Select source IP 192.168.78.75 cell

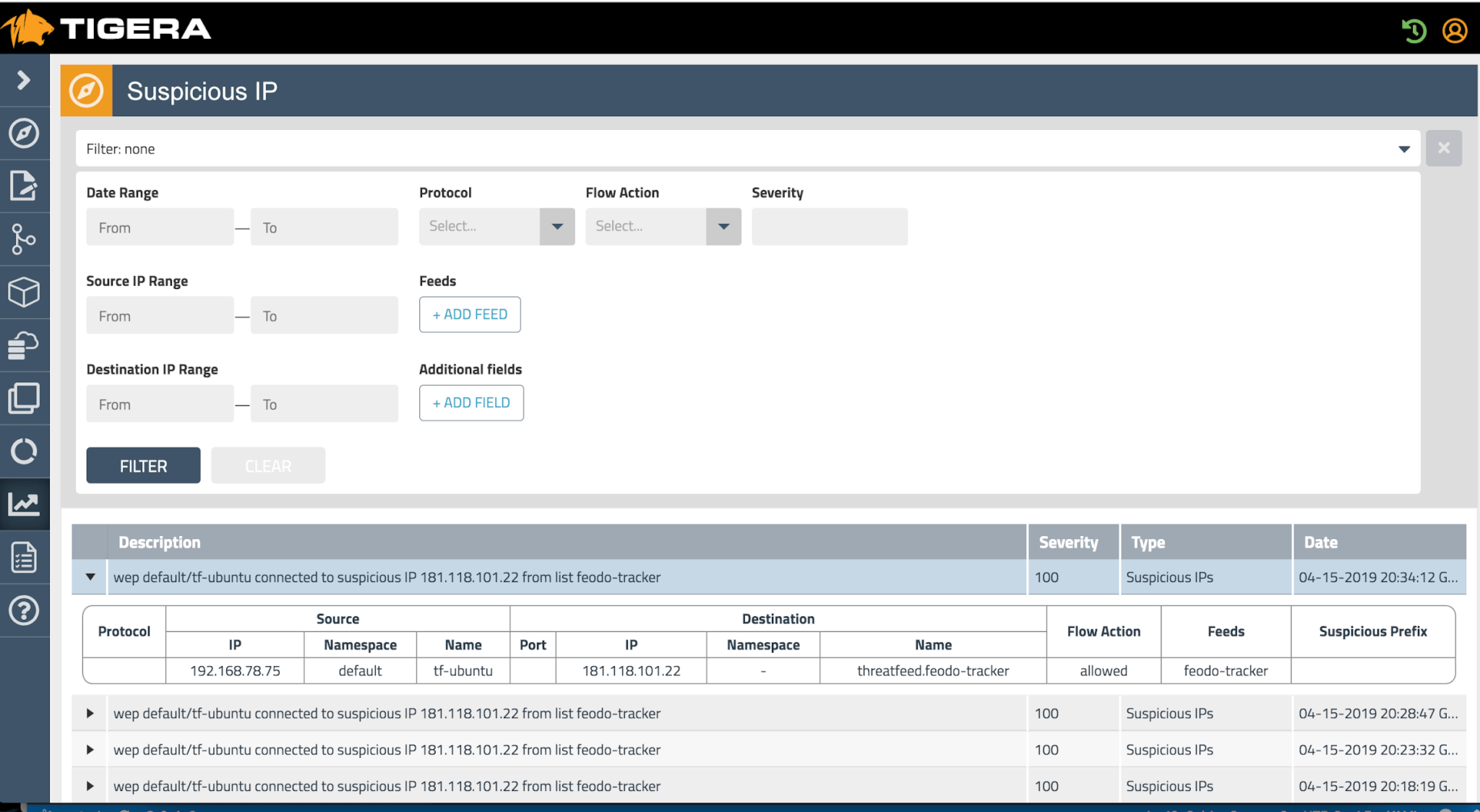pos(235,670)
